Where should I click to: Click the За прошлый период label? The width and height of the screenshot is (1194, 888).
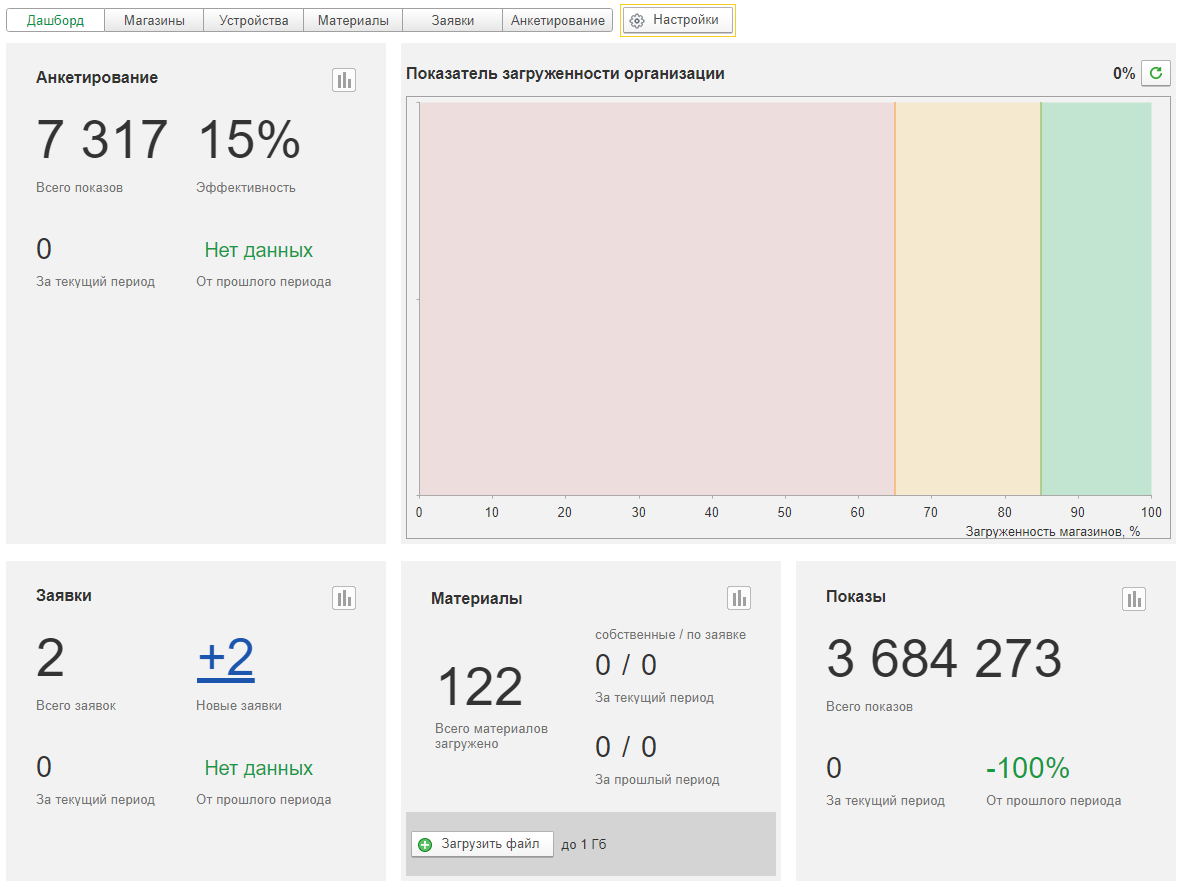click(x=657, y=779)
